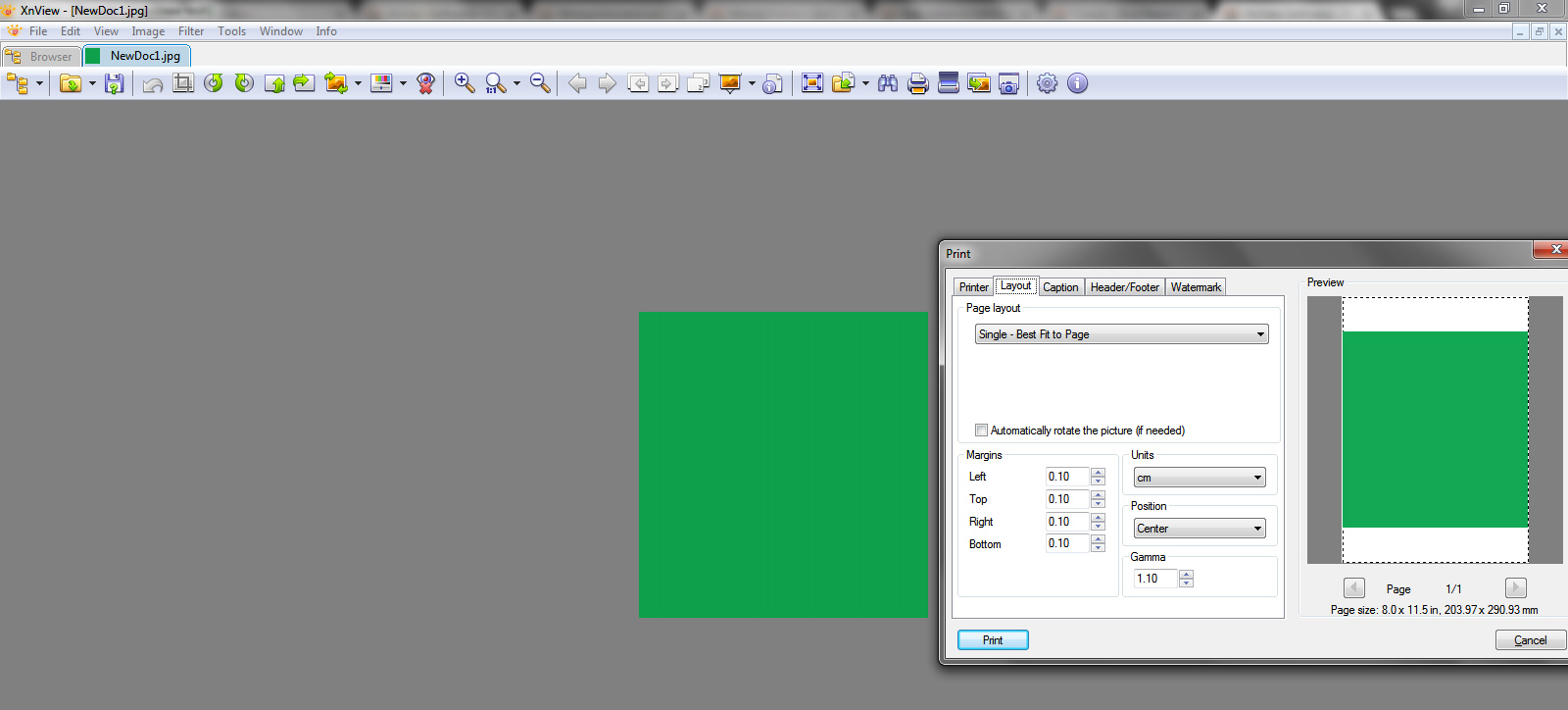Click the Right margin input field
This screenshot has width=1568, height=710.
1067,522
